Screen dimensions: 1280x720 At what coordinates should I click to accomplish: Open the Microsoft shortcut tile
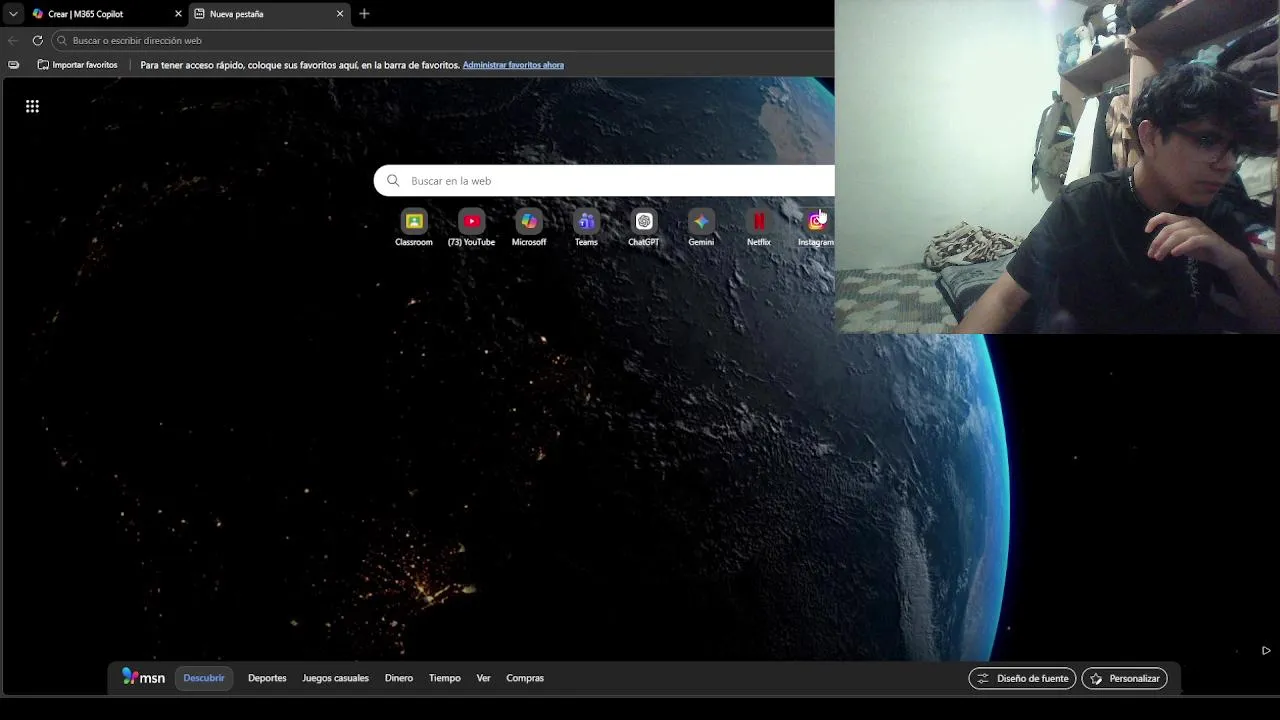(x=529, y=228)
